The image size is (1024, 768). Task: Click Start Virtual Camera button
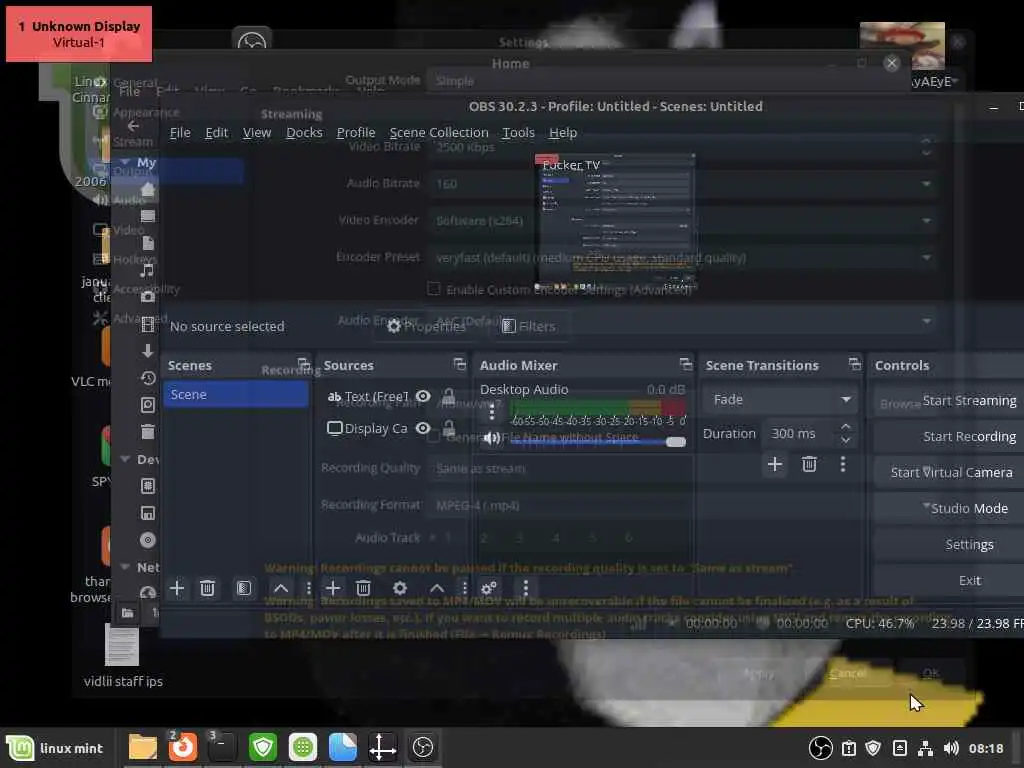pos(952,472)
